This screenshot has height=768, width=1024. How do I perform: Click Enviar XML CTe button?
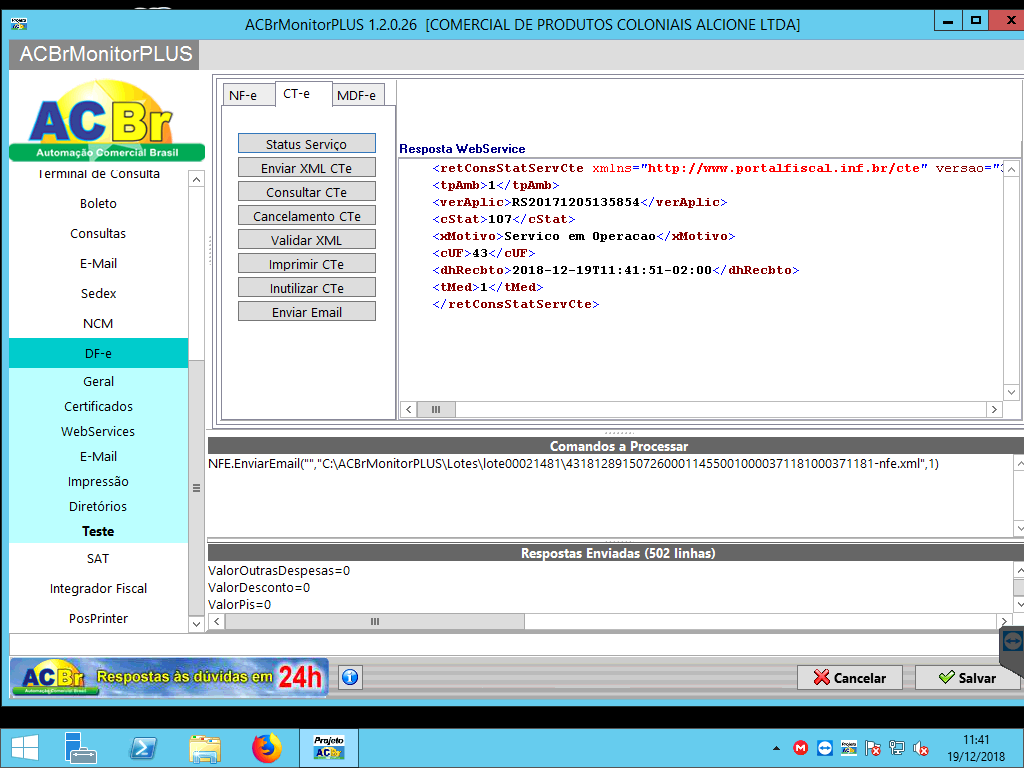click(x=307, y=168)
